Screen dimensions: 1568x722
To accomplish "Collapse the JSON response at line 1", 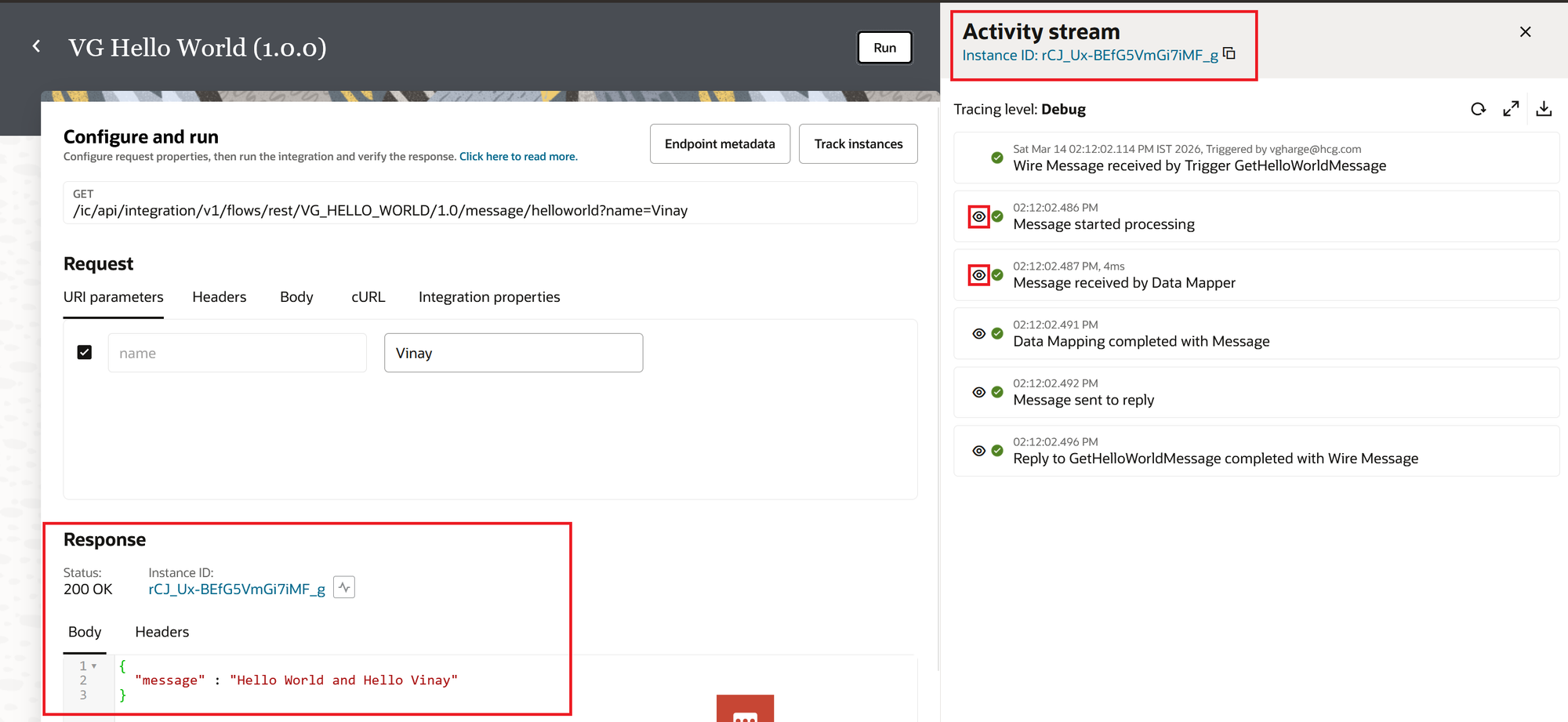I will (x=94, y=666).
